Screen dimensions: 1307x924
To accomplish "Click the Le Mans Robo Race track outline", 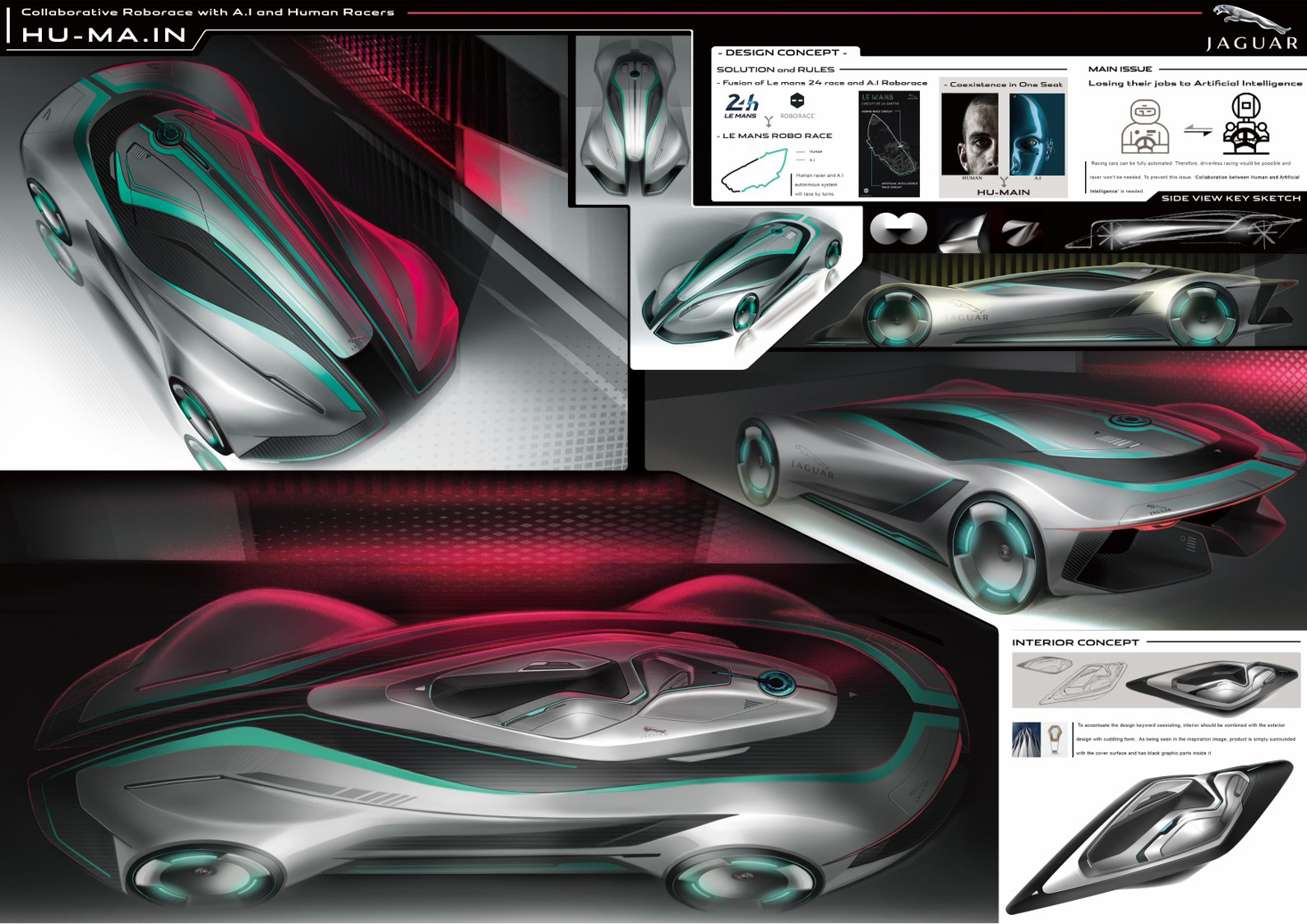I will [750, 173].
